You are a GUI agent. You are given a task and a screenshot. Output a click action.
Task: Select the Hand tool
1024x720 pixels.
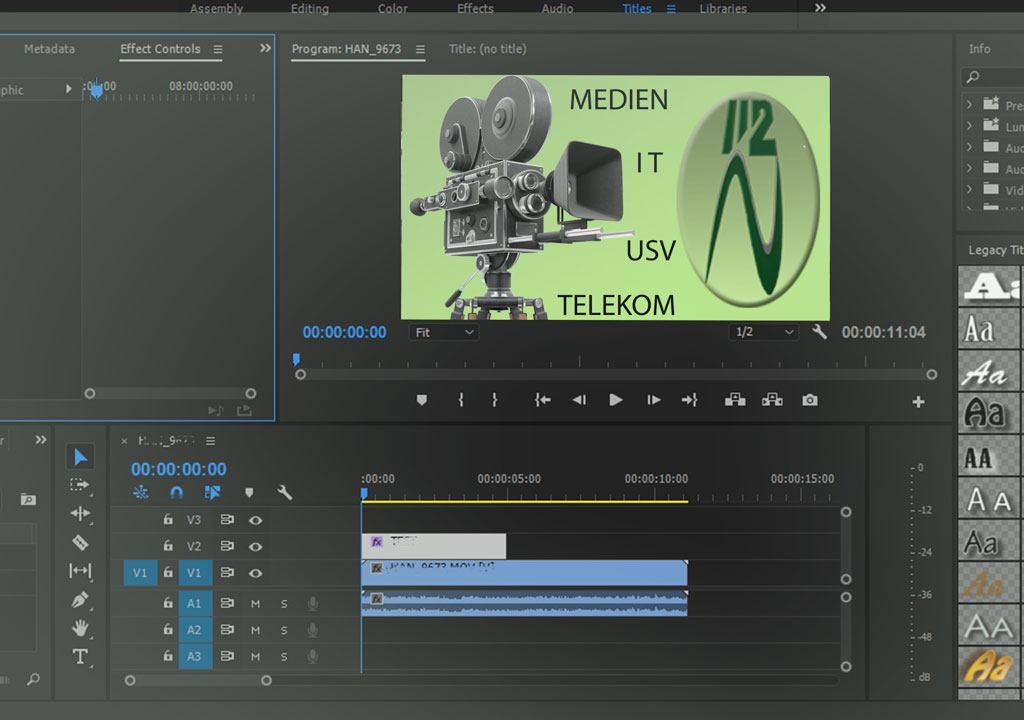[80, 628]
